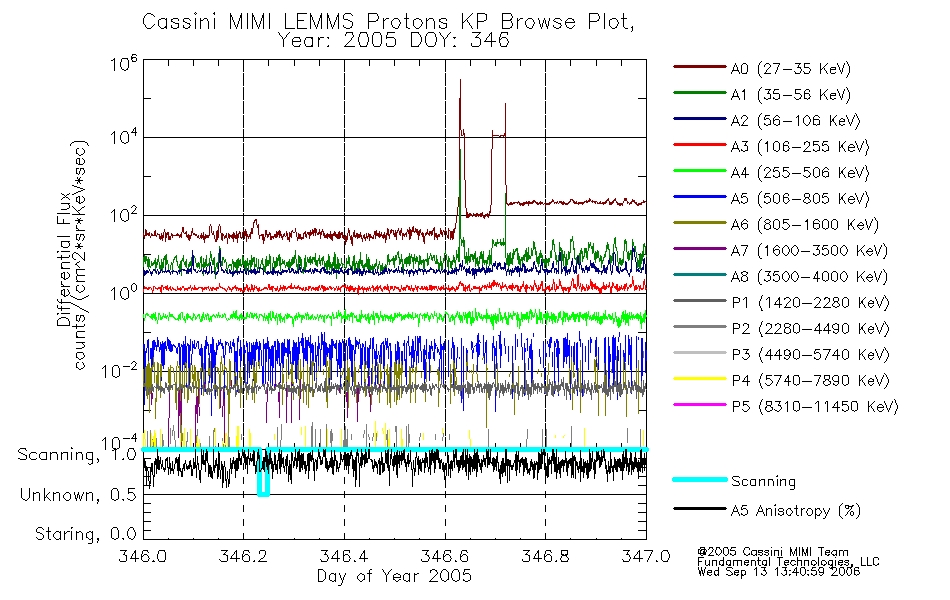
Task: Click the A8 (3500-4000 KeV) legend label
Action: coord(809,278)
